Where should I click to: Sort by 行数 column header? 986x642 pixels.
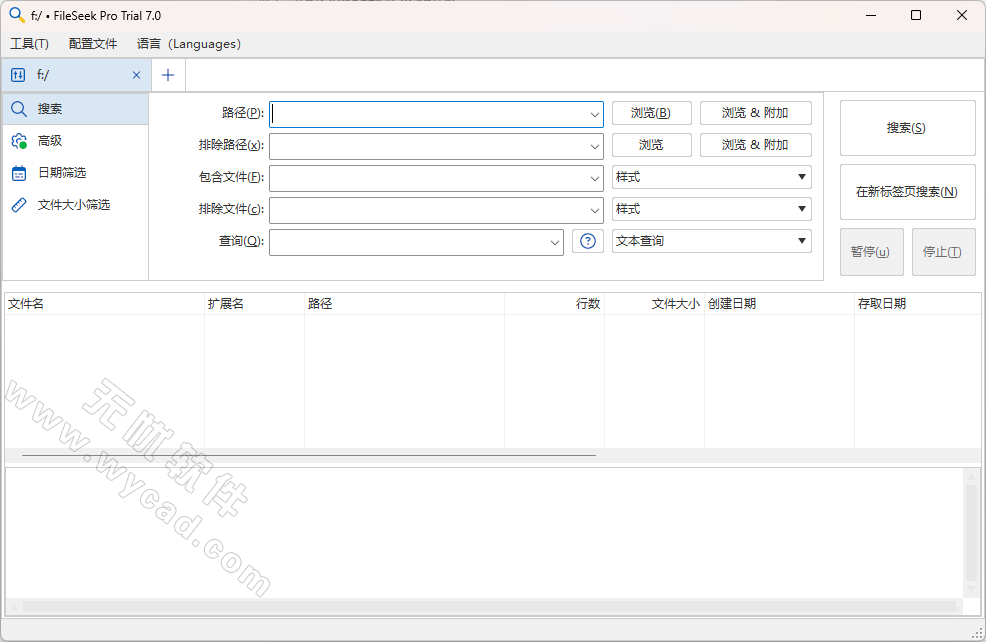[x=555, y=304]
